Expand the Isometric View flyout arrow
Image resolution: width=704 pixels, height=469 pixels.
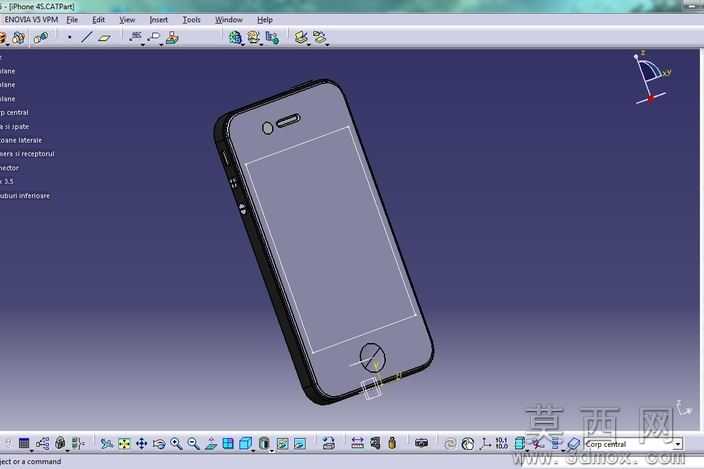[x=253, y=450]
